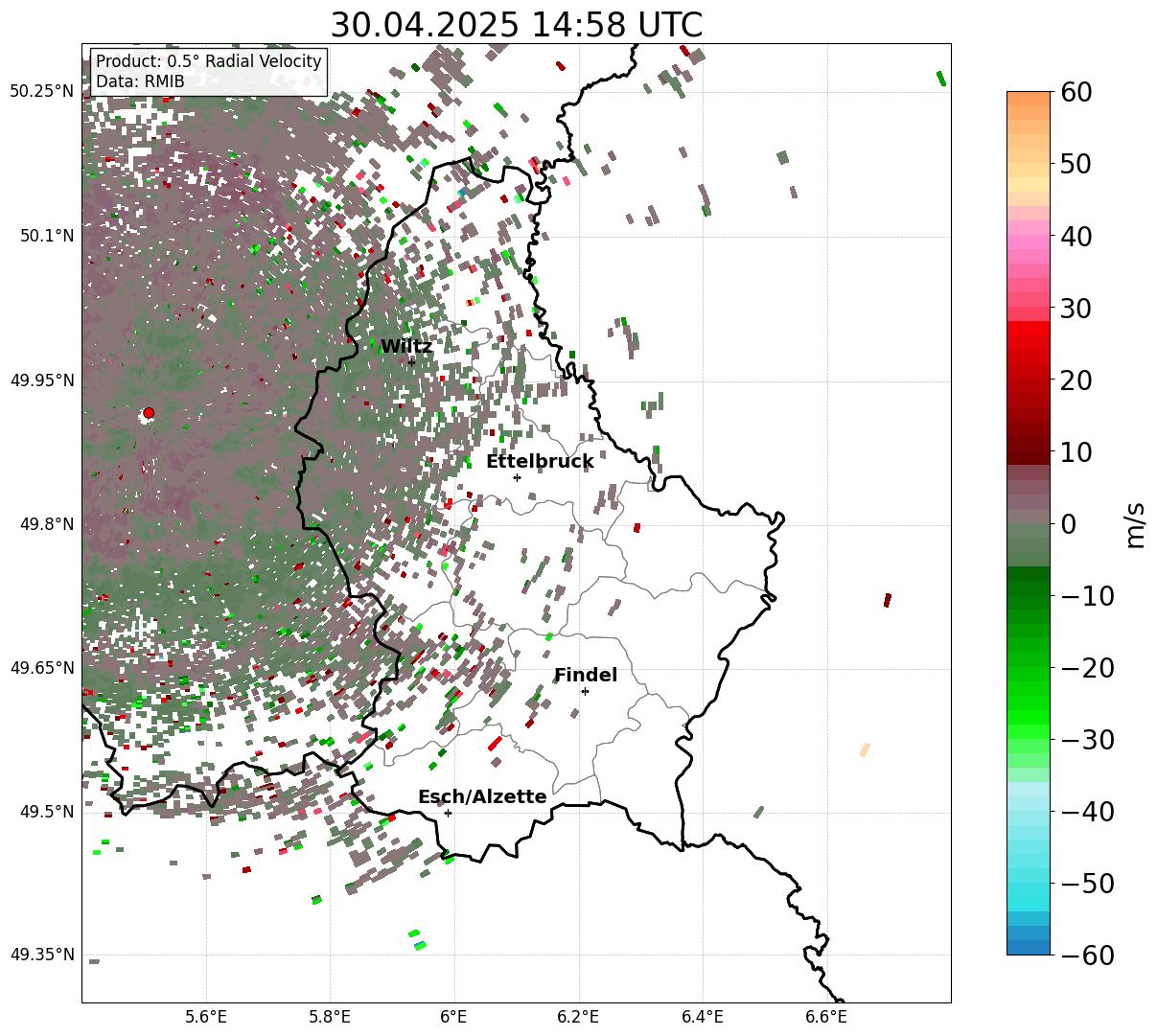Click the 5.8°E longitude tick label

click(331, 1017)
